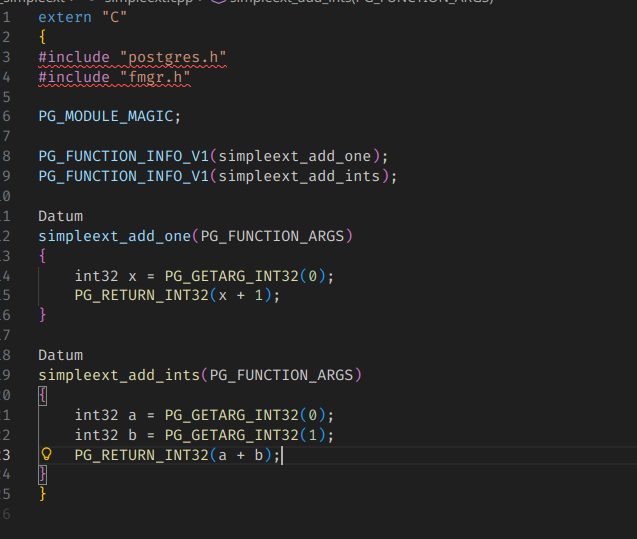Viewport: 637px width, 539px height.
Task: Click Datum return type above simpleext_add_ints
Action: [x=61, y=355]
